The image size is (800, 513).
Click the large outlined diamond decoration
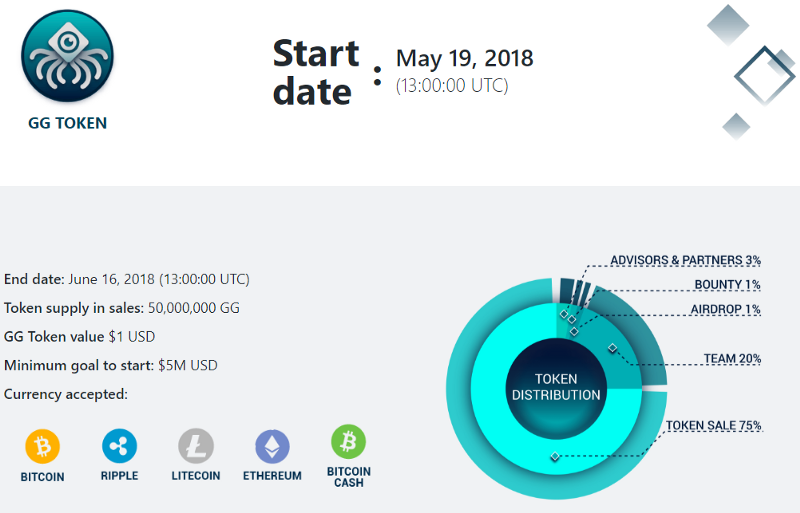tap(765, 75)
